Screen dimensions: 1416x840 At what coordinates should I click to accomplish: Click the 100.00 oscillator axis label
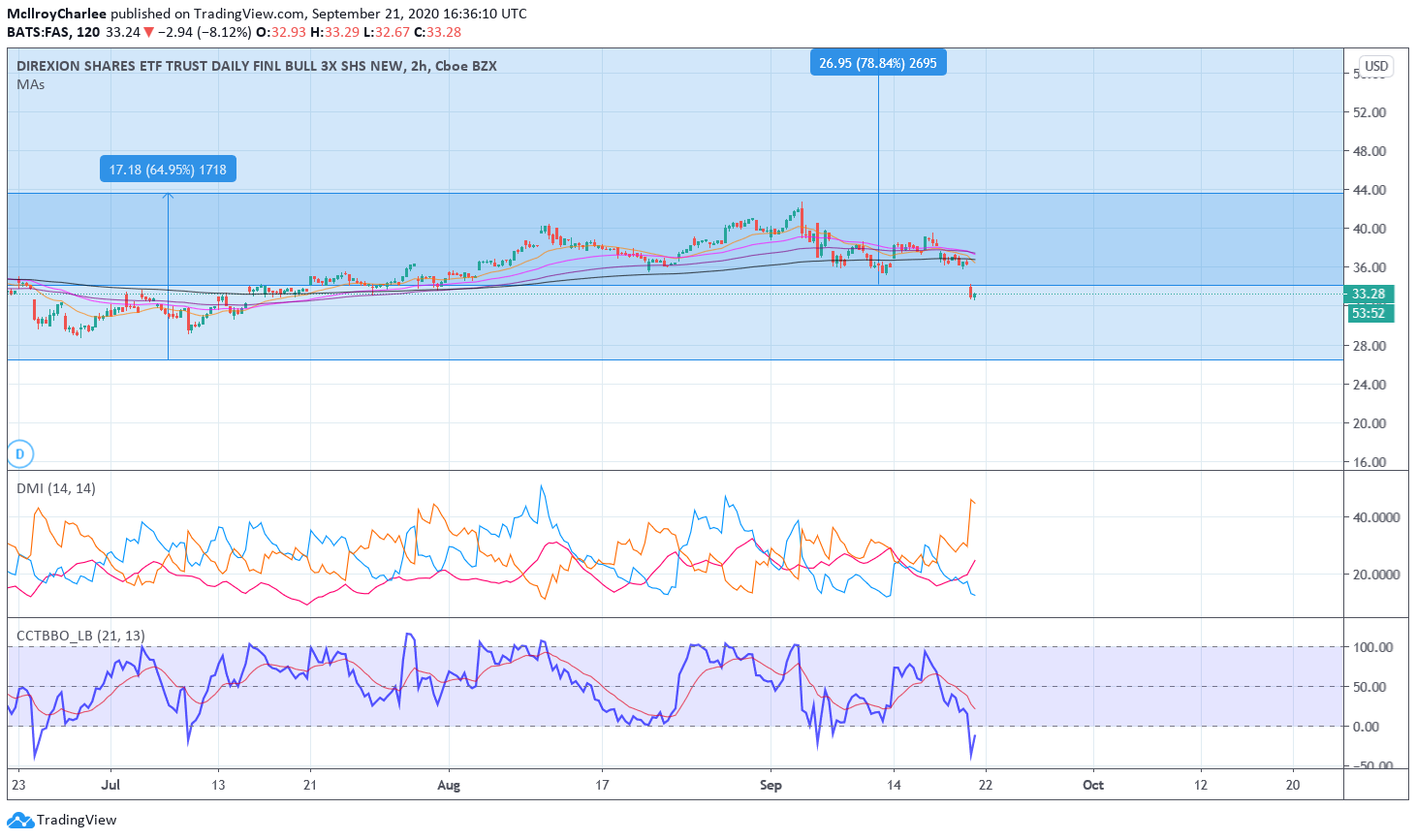coord(1373,647)
